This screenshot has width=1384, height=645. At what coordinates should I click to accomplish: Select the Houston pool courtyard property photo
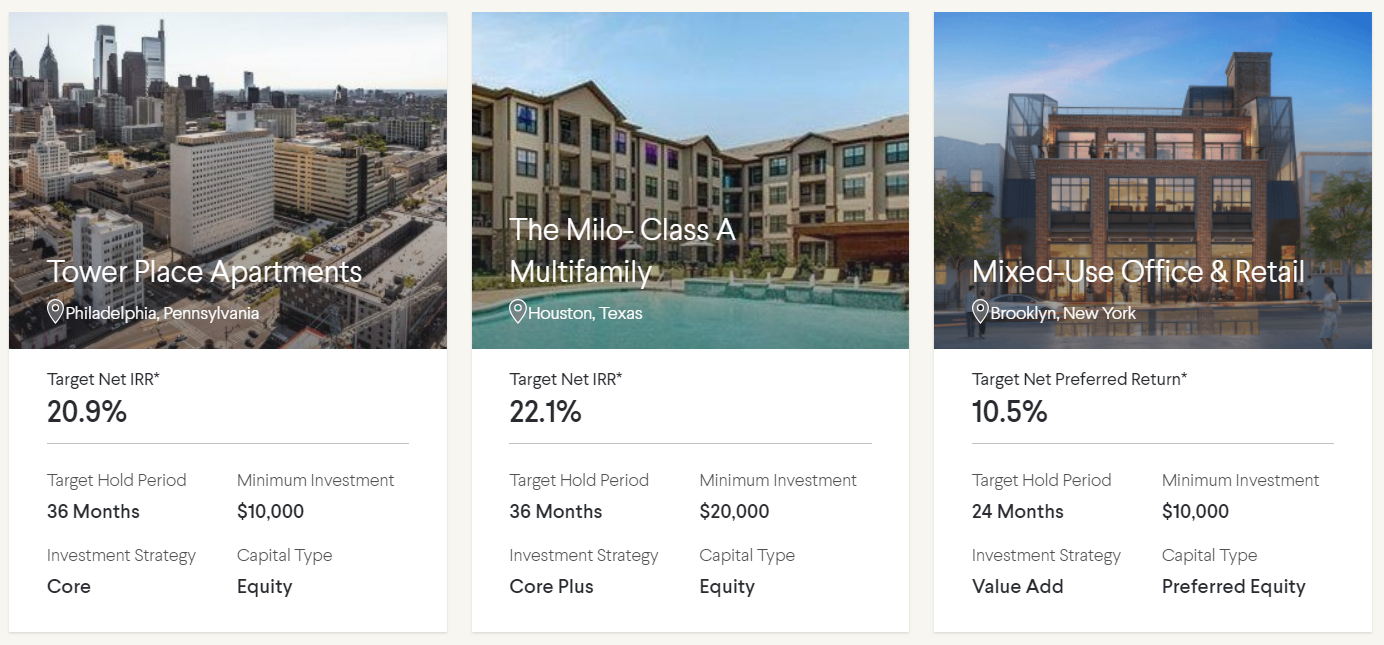click(x=690, y=180)
